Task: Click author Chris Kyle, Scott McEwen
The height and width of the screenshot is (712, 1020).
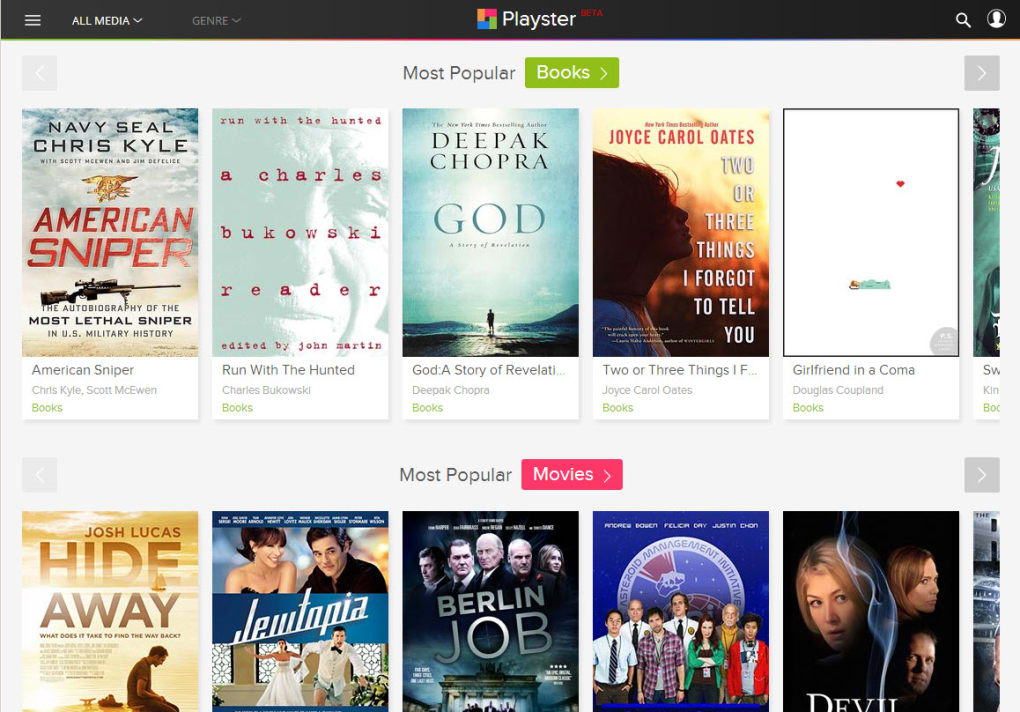Action: (x=94, y=390)
